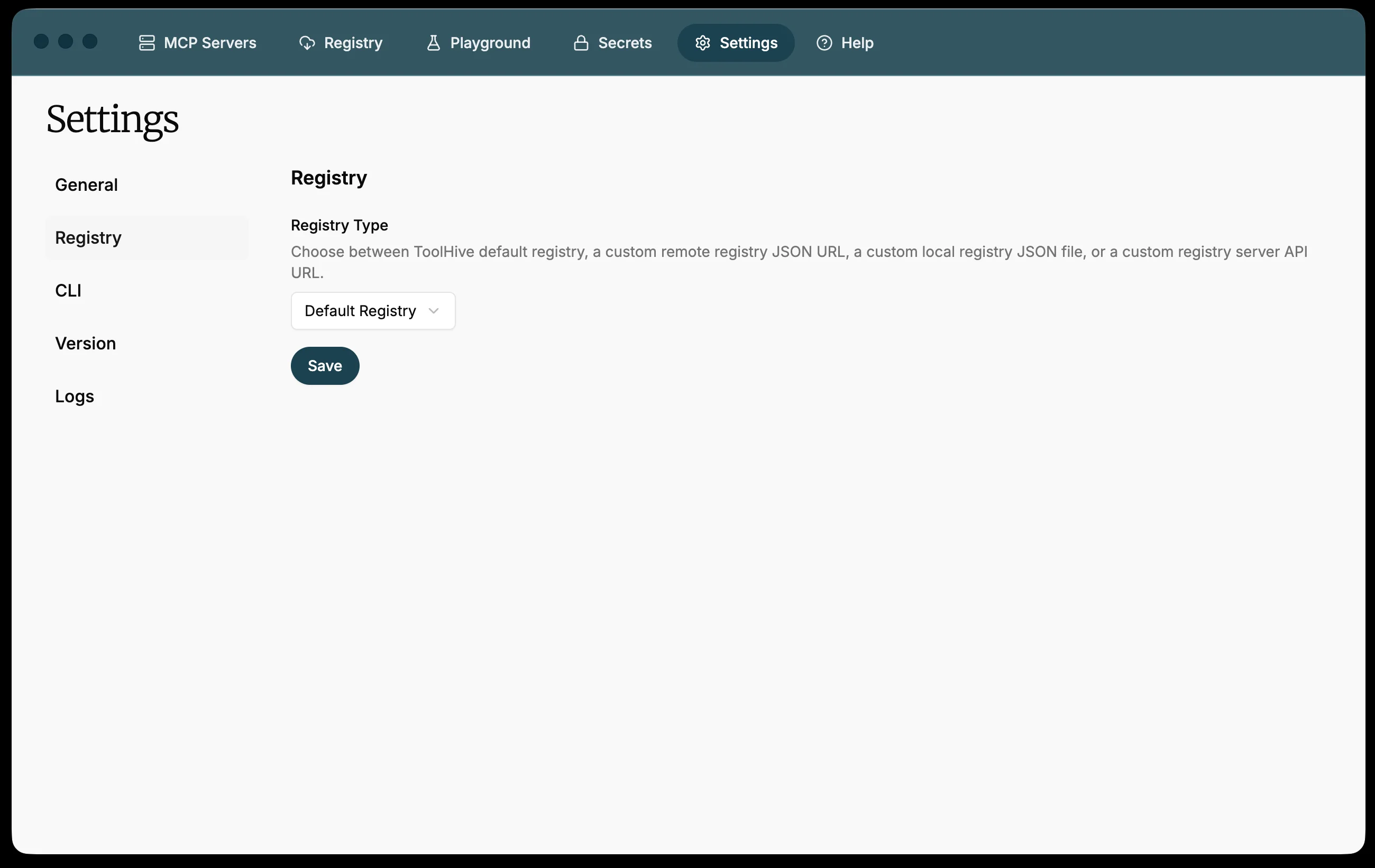Click the Help question mark icon
The height and width of the screenshot is (868, 1375).
coord(824,43)
